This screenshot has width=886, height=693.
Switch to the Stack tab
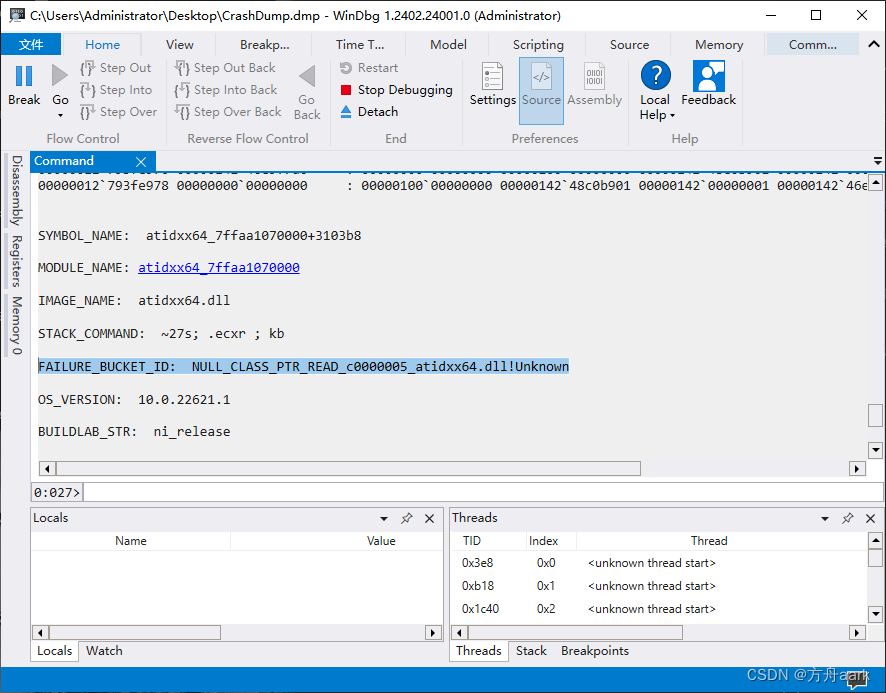531,651
